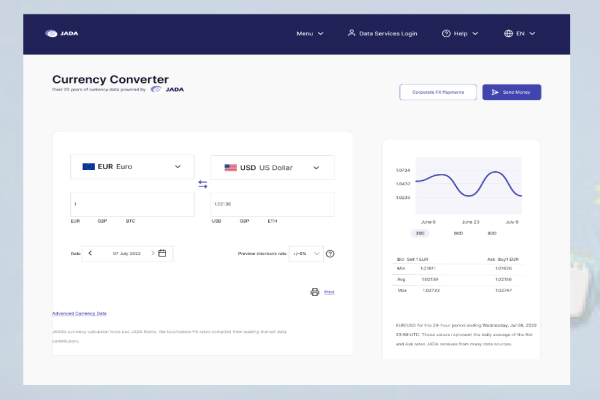Open the Advanced Currency Data link
This screenshot has height=400, width=600.
(x=79, y=313)
